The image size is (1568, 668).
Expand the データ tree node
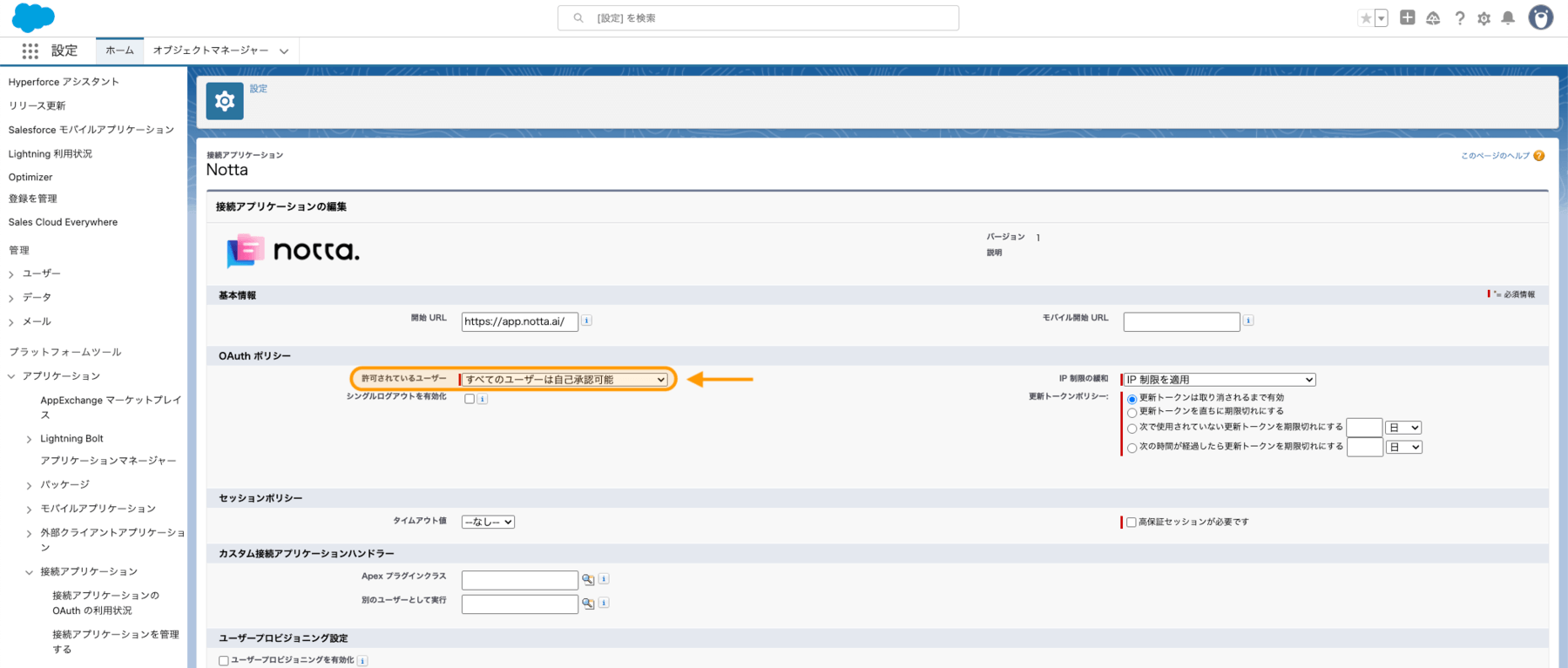tap(11, 299)
